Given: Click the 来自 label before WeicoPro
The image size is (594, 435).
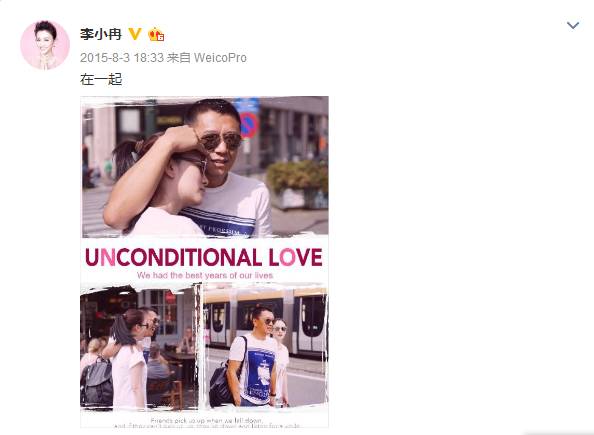Looking at the screenshot, I should click(178, 58).
